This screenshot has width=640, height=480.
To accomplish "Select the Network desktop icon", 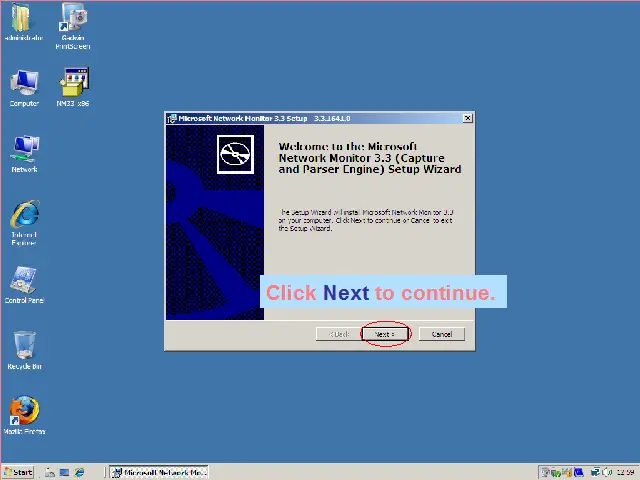I will pyautogui.click(x=24, y=154).
